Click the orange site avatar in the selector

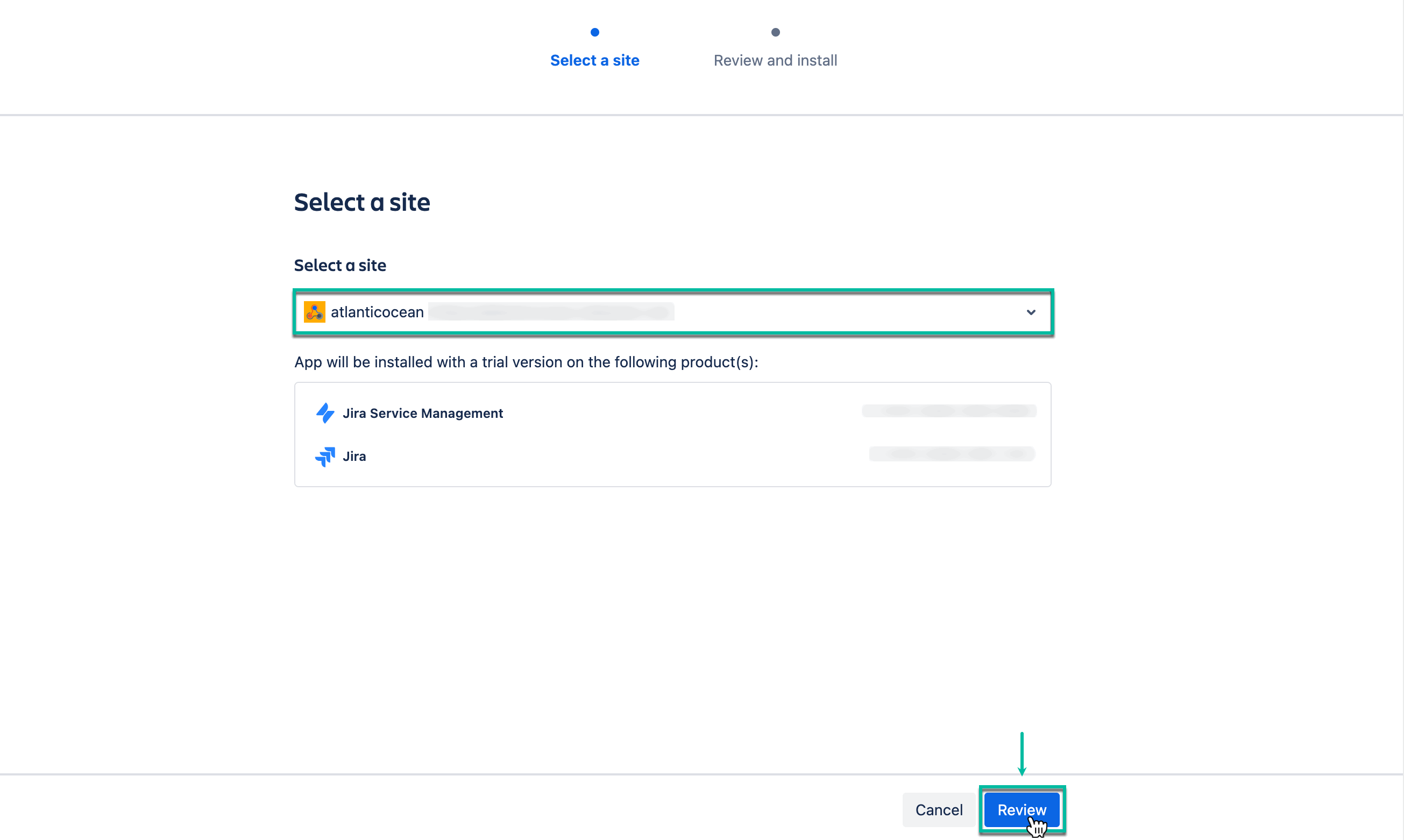(x=315, y=312)
